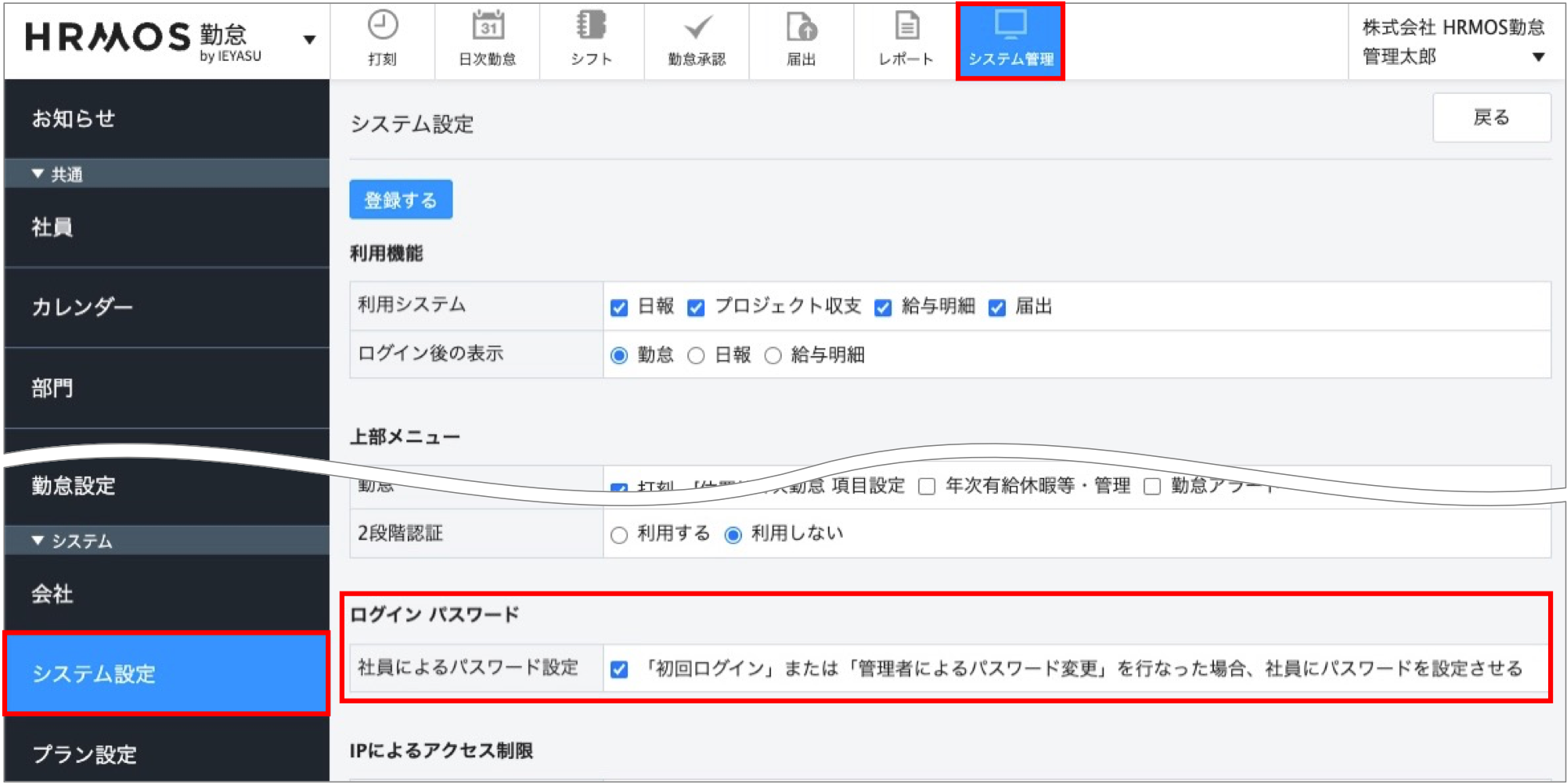Disable the 給与明細 checkbox
This screenshot has width=1567, height=784.
(x=882, y=307)
